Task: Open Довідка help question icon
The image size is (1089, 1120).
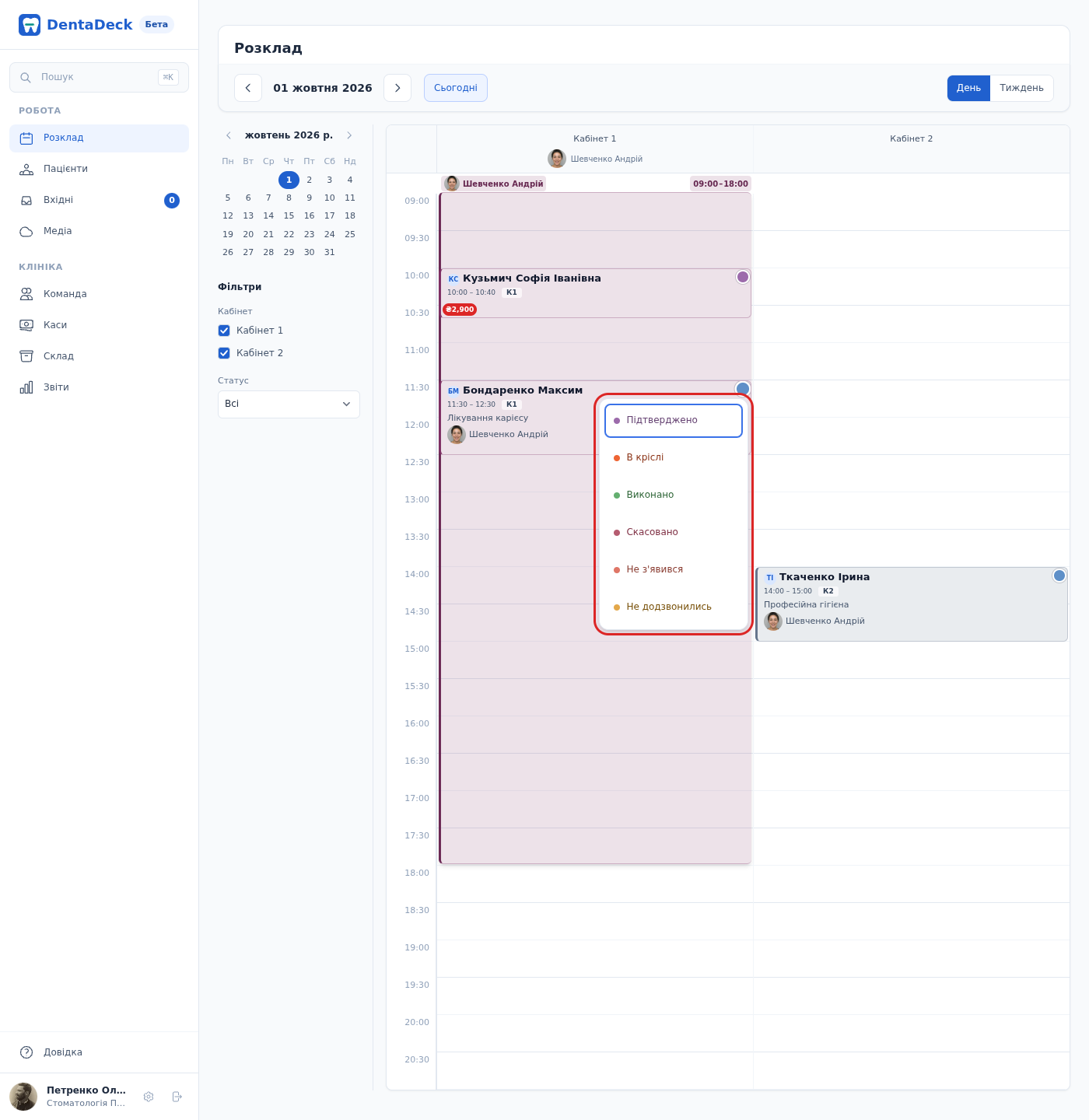Action: point(26,1052)
